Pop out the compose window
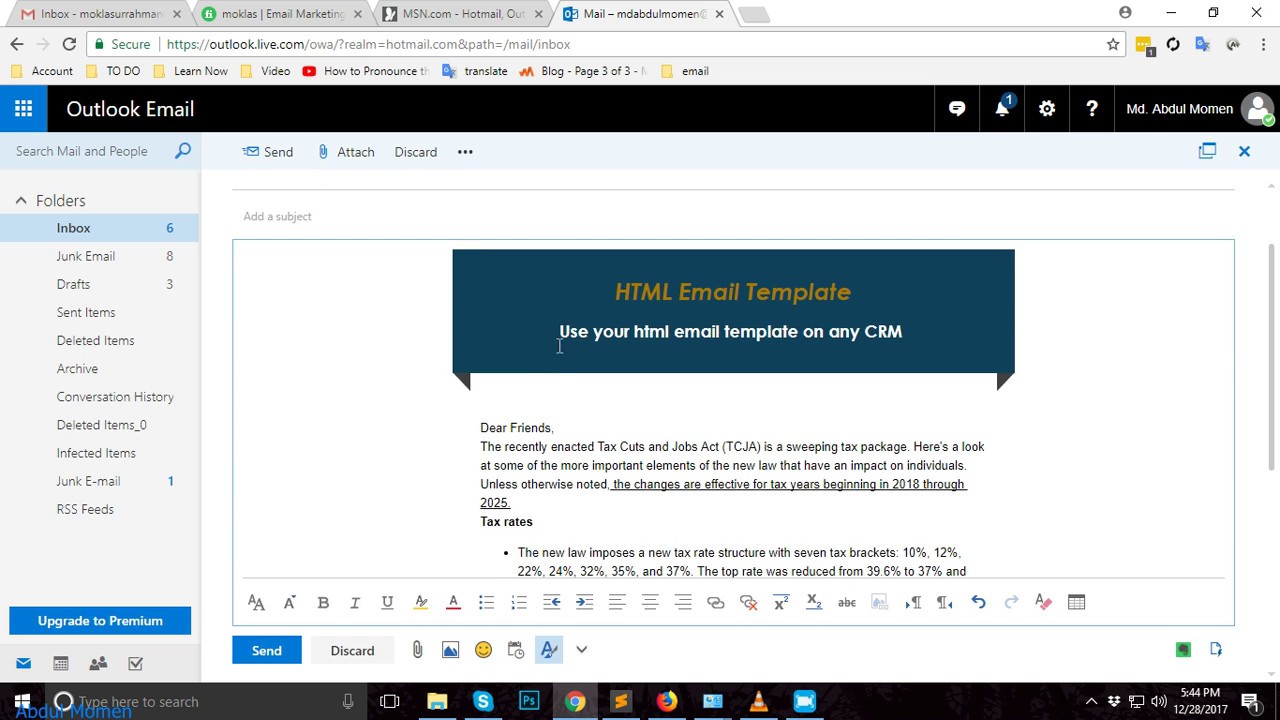Image resolution: width=1280 pixels, height=720 pixels. coord(1207,151)
